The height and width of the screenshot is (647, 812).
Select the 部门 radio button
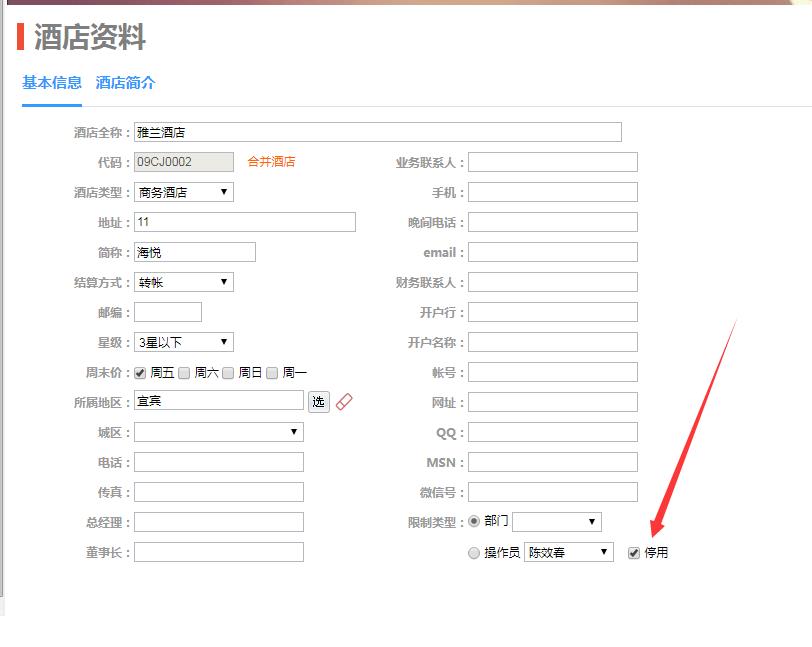click(x=474, y=521)
